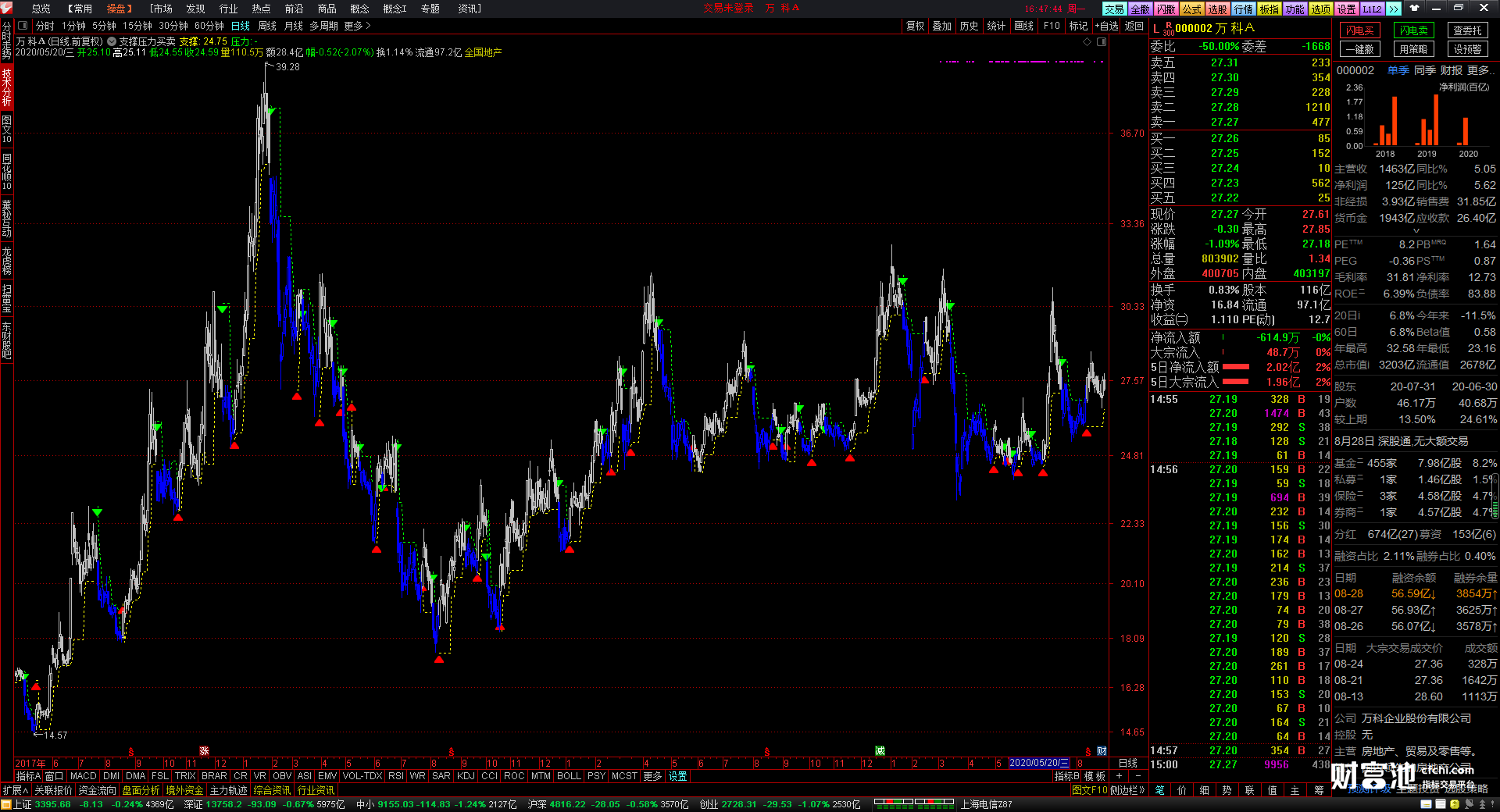Screen dimensions: 1500x812
Task: Select 技术分析 in left sidebar
Action: [6, 87]
